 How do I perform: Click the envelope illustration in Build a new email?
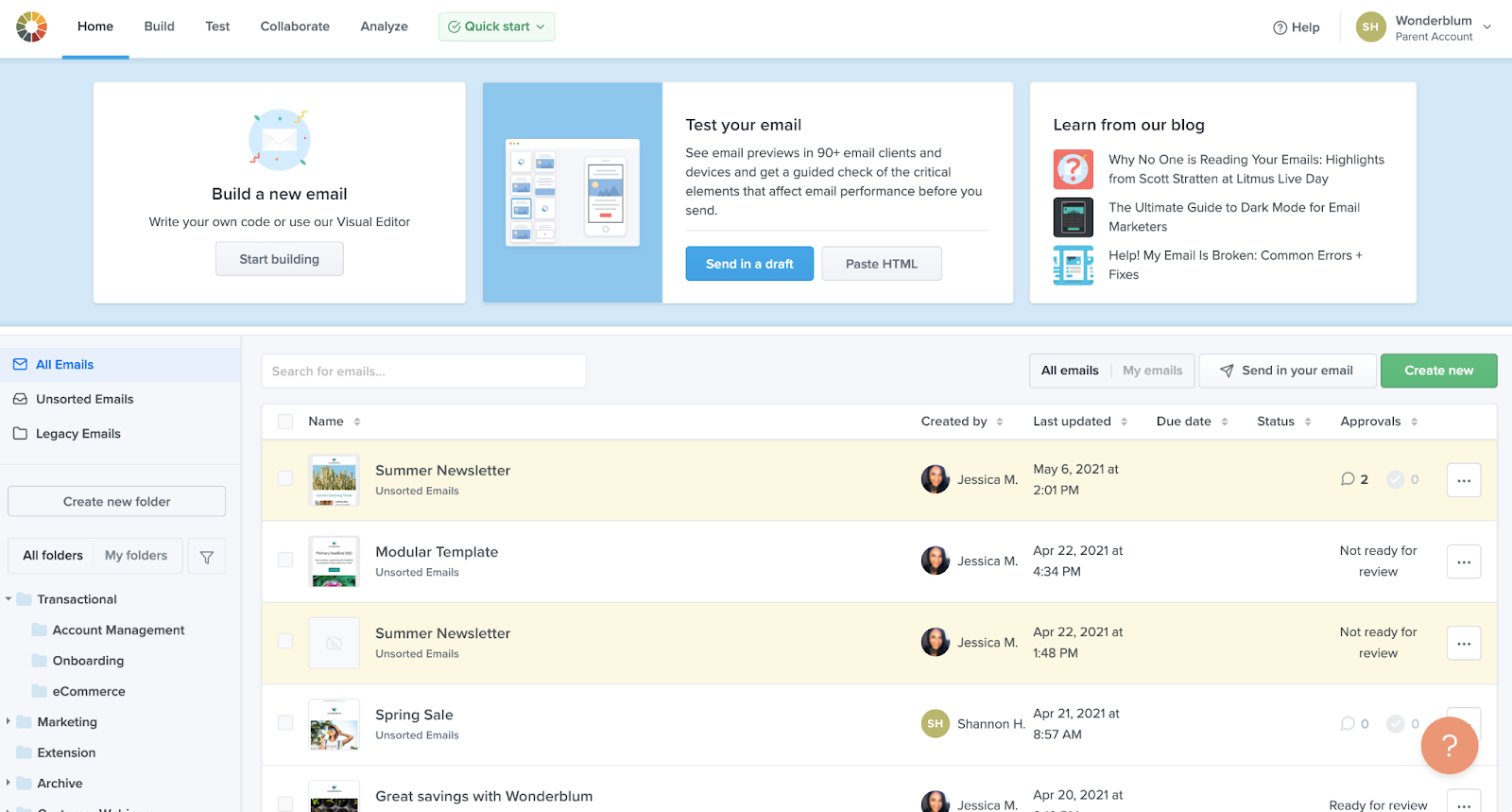(x=280, y=140)
